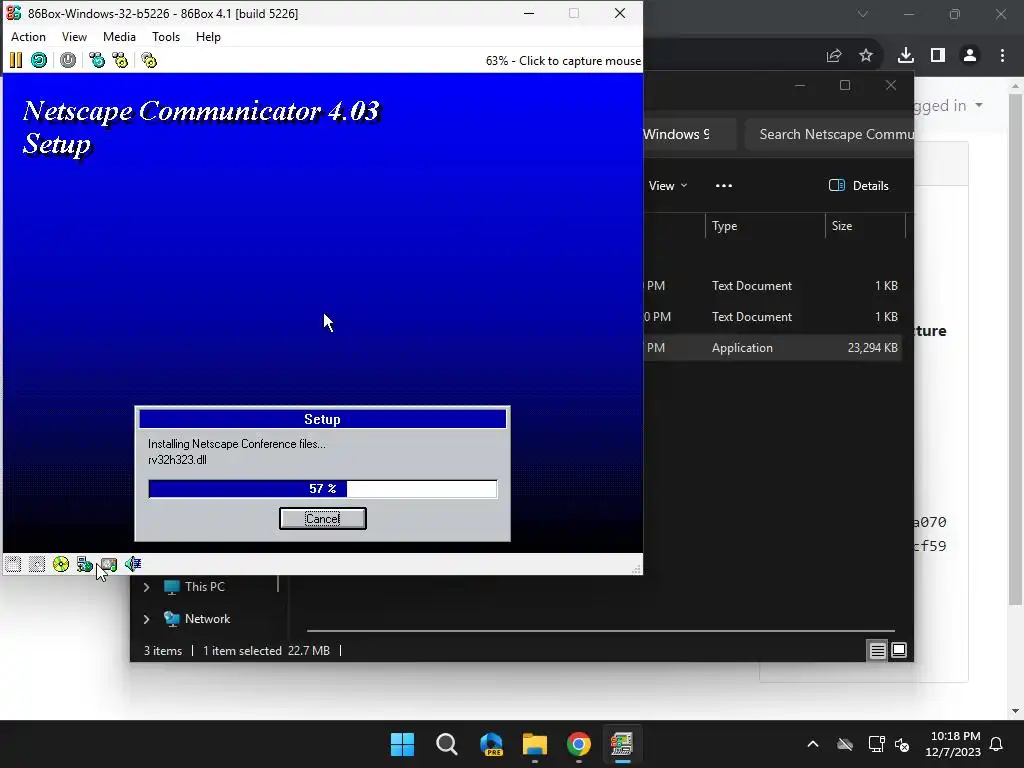Switch File Explorer to details list view

click(x=878, y=650)
